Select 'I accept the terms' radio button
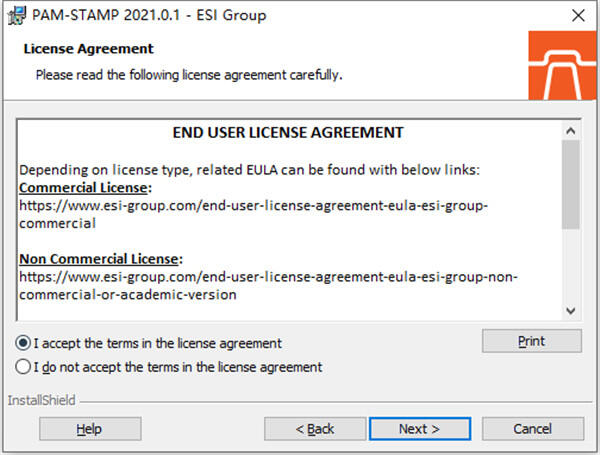600x455 pixels. 24,343
